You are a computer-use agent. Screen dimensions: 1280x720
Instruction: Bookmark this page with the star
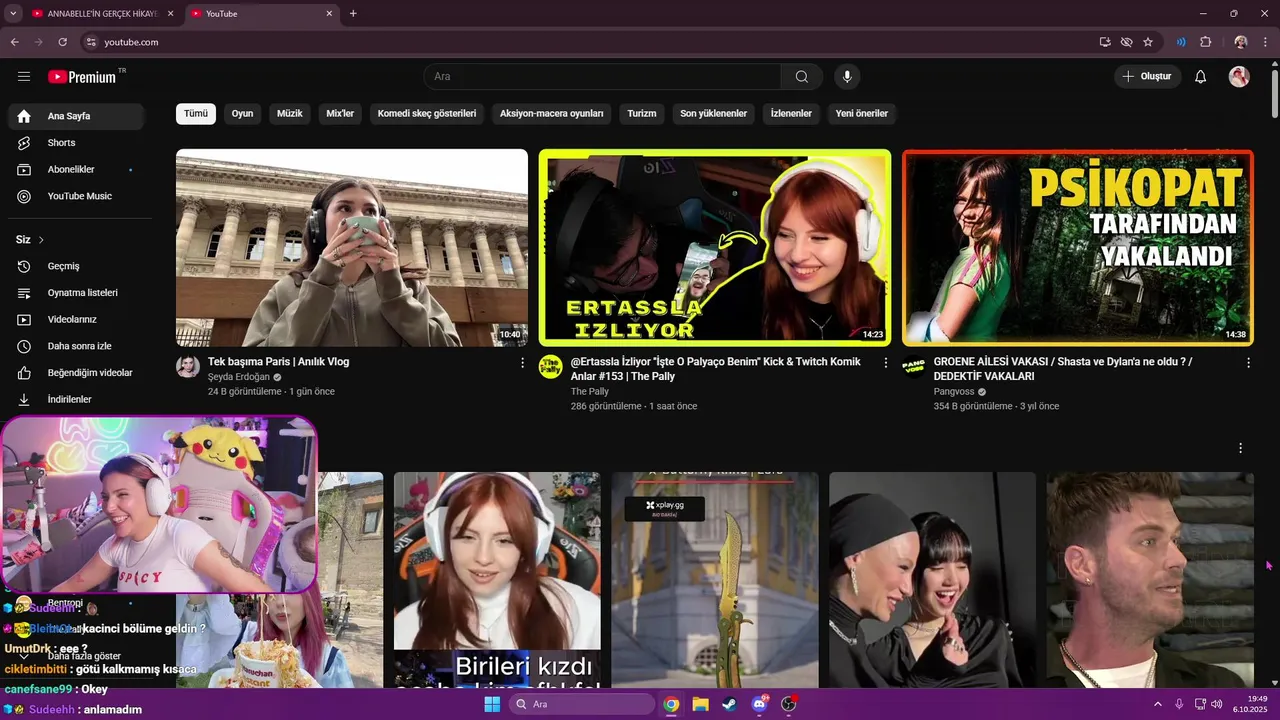click(1148, 42)
